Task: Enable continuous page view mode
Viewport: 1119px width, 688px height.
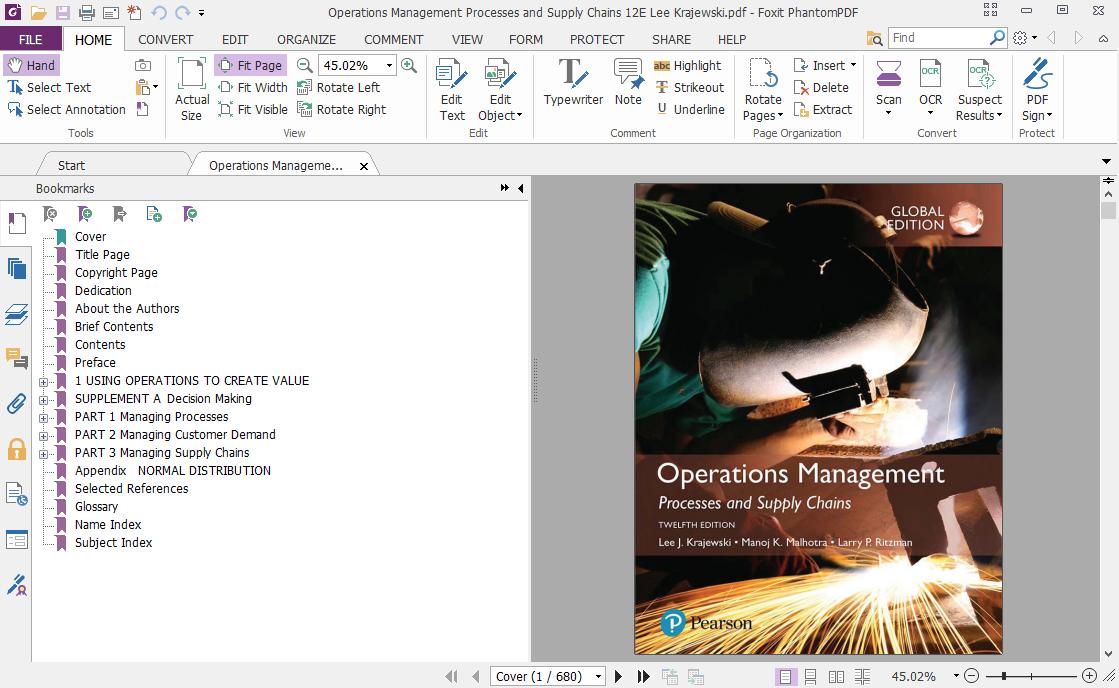Action: tap(811, 676)
